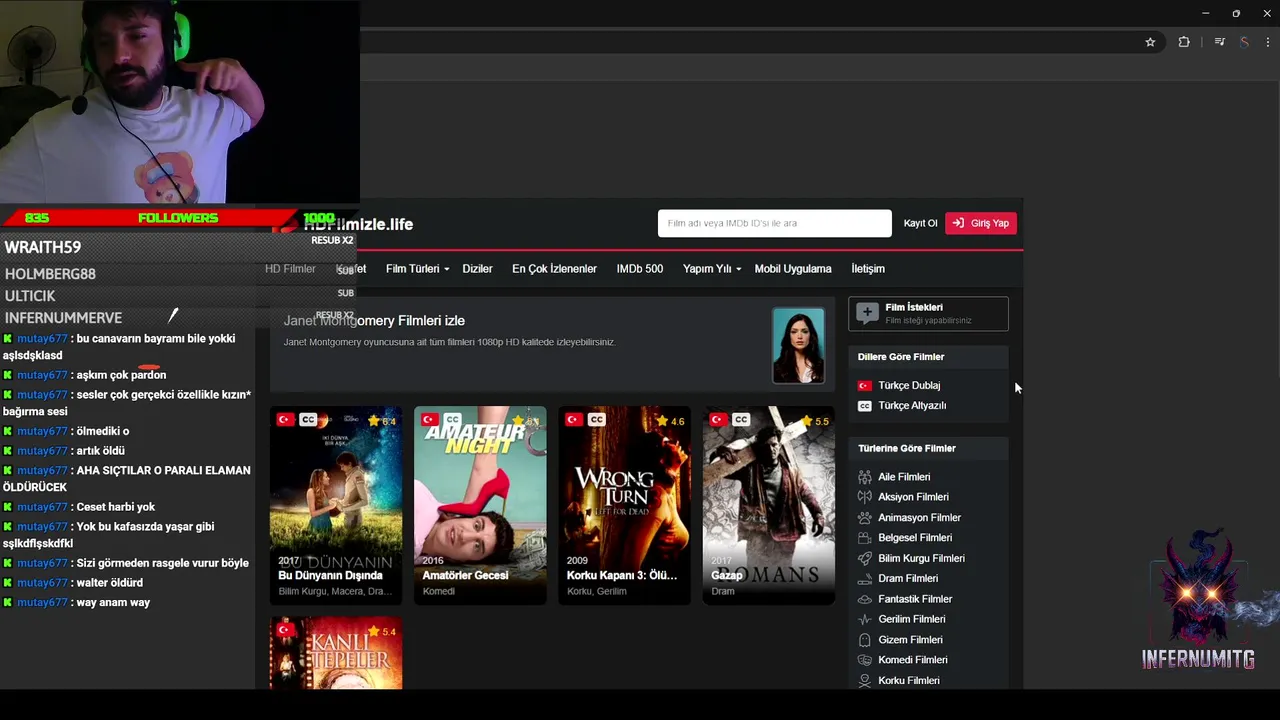Image resolution: width=1280 pixels, height=720 pixels.
Task: Open the Film İstekleri request box
Action: tap(928, 313)
